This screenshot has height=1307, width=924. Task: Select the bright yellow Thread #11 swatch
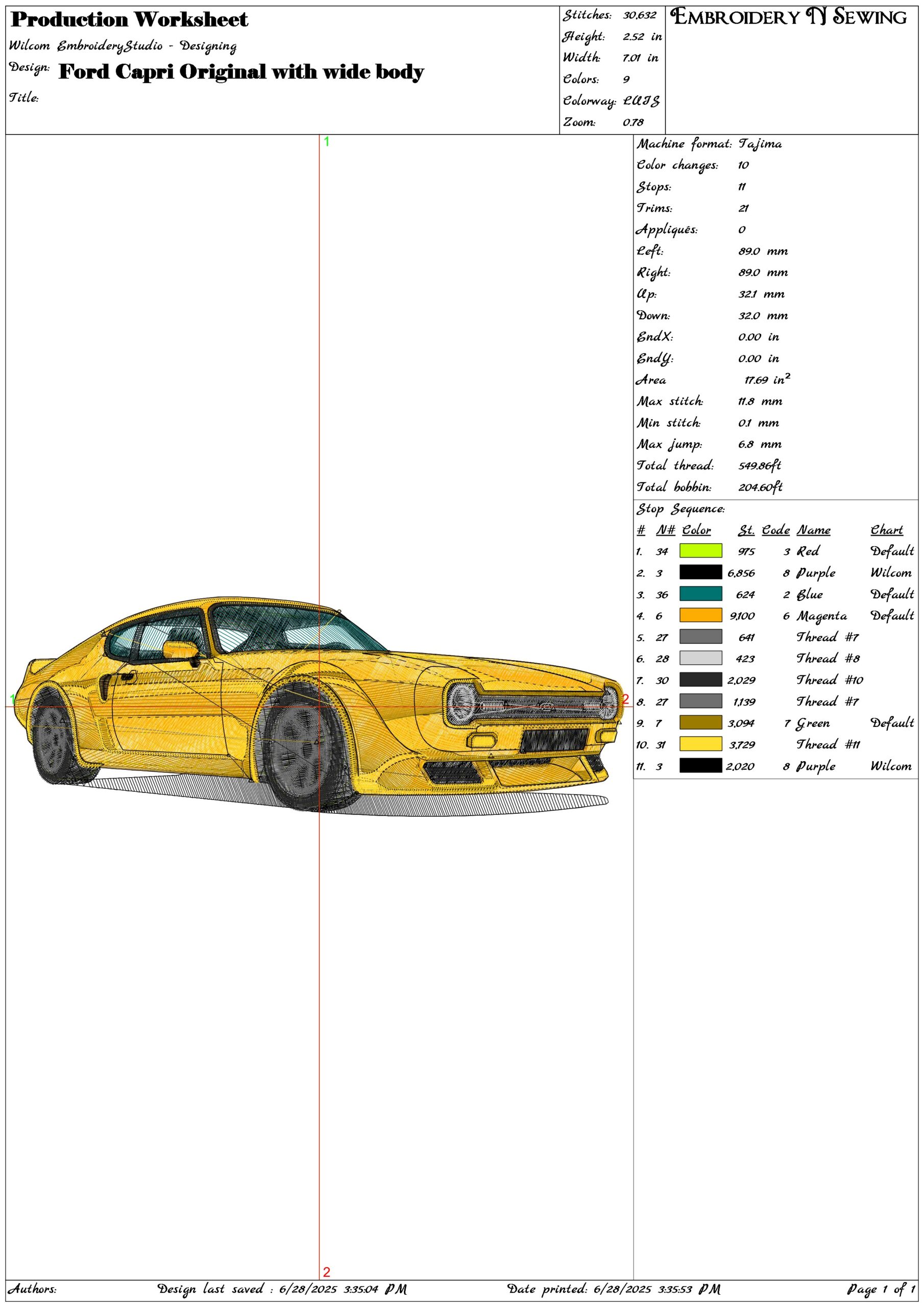tap(700, 744)
